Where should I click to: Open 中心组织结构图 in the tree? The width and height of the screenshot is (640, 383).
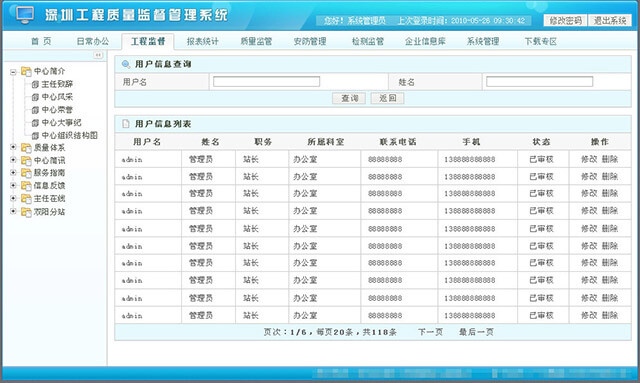(x=69, y=135)
